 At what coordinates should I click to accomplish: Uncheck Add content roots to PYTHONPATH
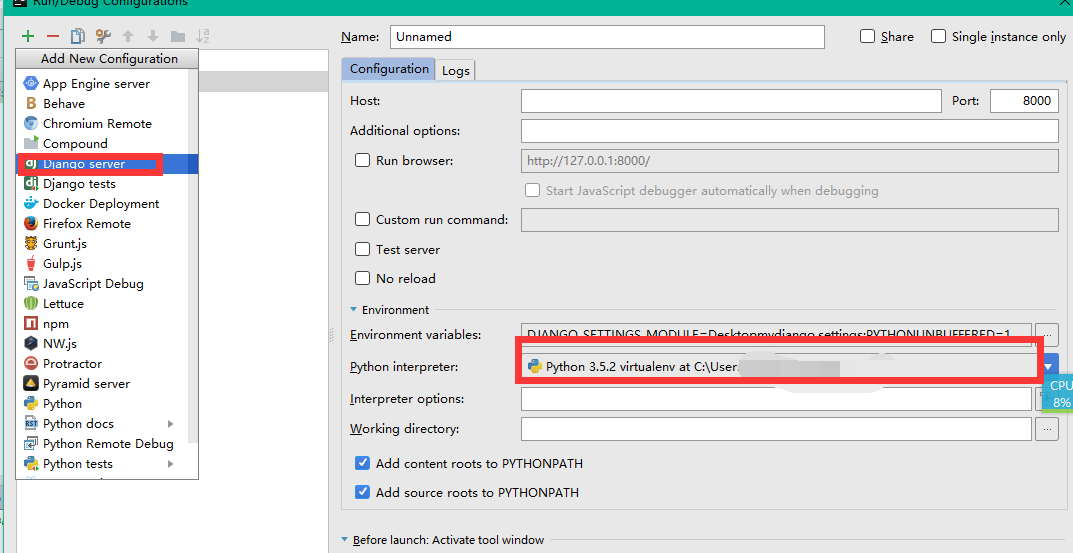click(x=362, y=463)
